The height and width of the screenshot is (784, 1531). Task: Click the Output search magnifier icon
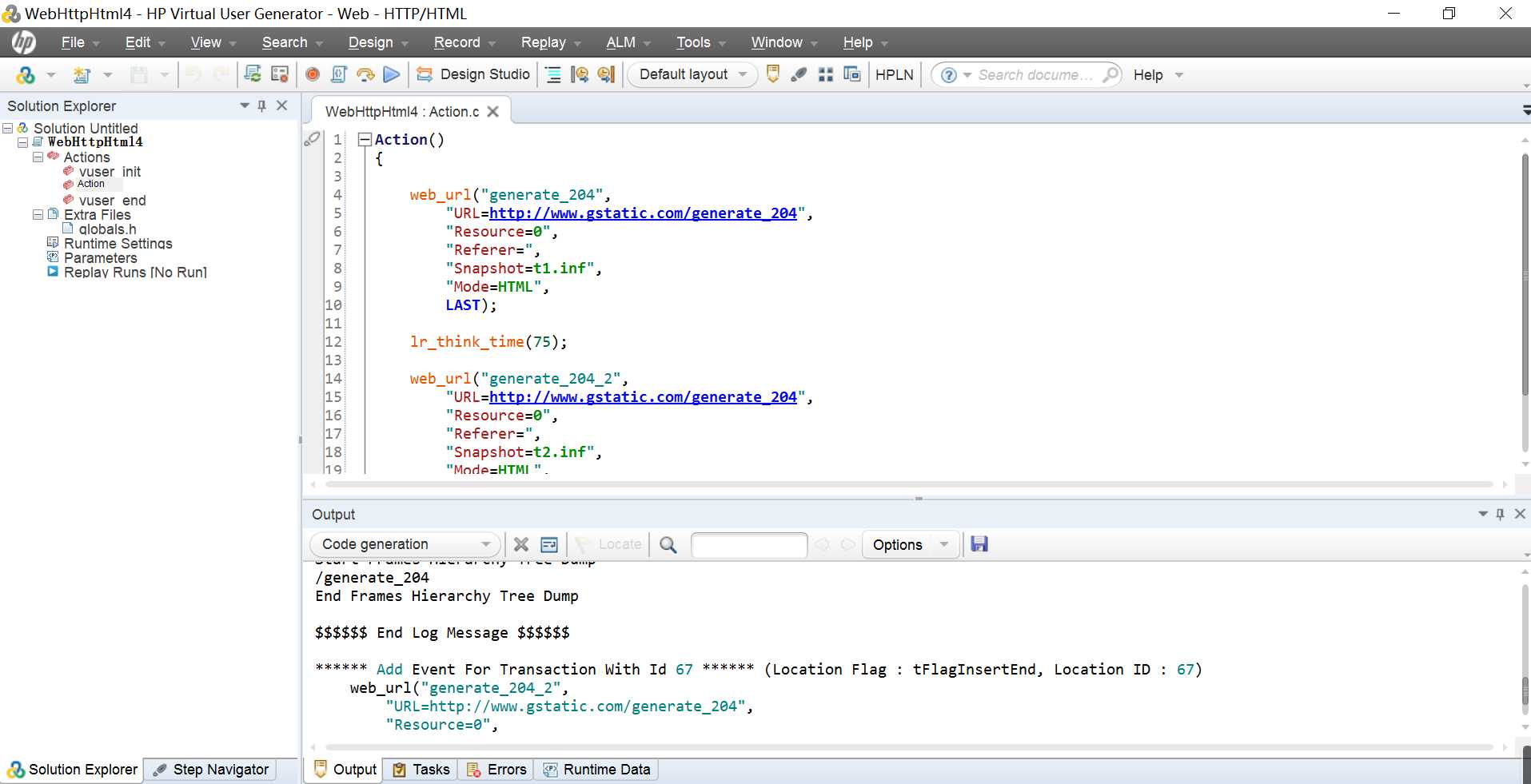pyautogui.click(x=668, y=544)
